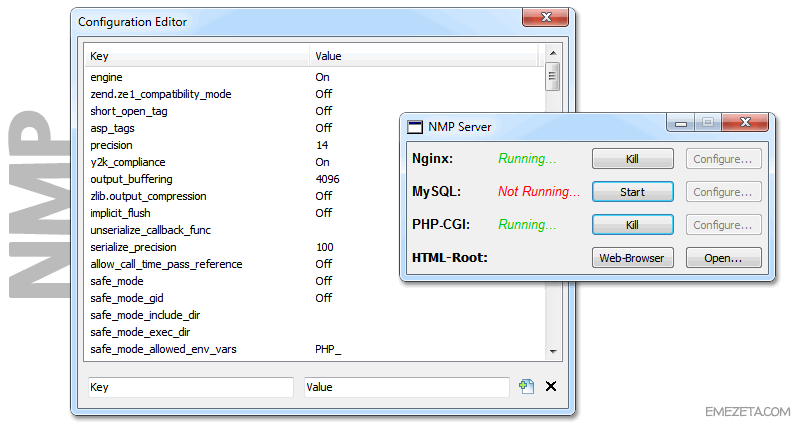800x425 pixels.
Task: Click the Running status for Nginx
Action: [527, 159]
